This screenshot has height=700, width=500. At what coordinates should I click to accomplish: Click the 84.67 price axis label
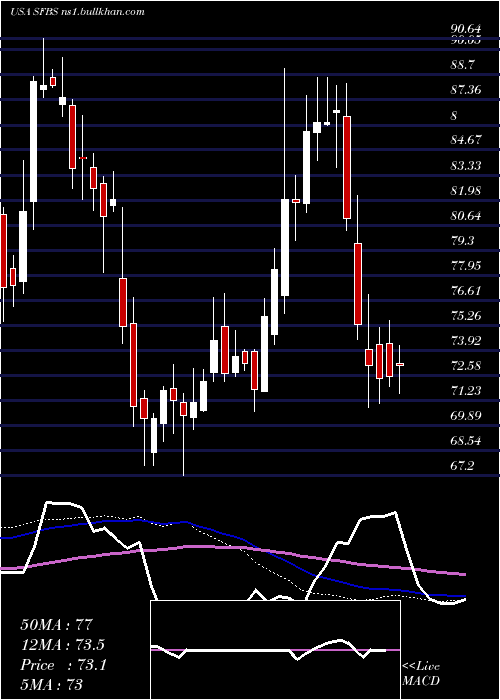(466, 140)
